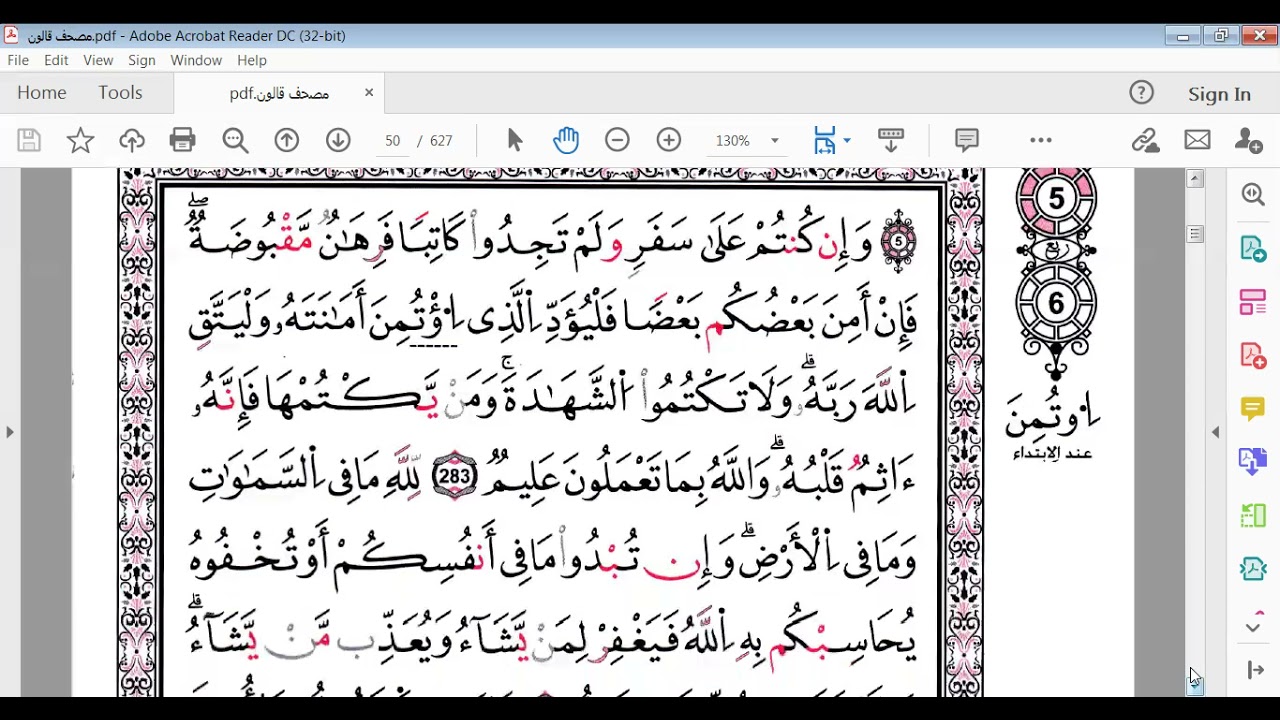This screenshot has width=1280, height=720.
Task: Click the page number field
Action: click(392, 141)
